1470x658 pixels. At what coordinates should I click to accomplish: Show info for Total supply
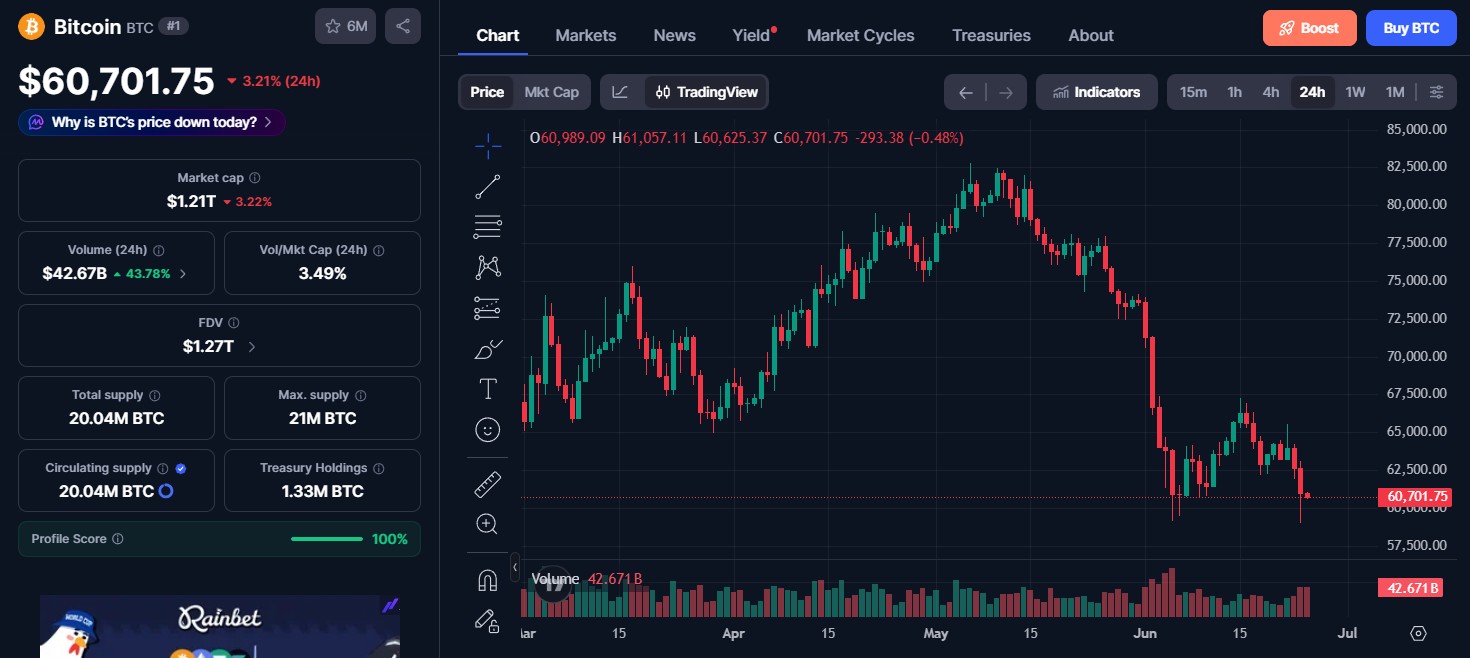click(155, 395)
